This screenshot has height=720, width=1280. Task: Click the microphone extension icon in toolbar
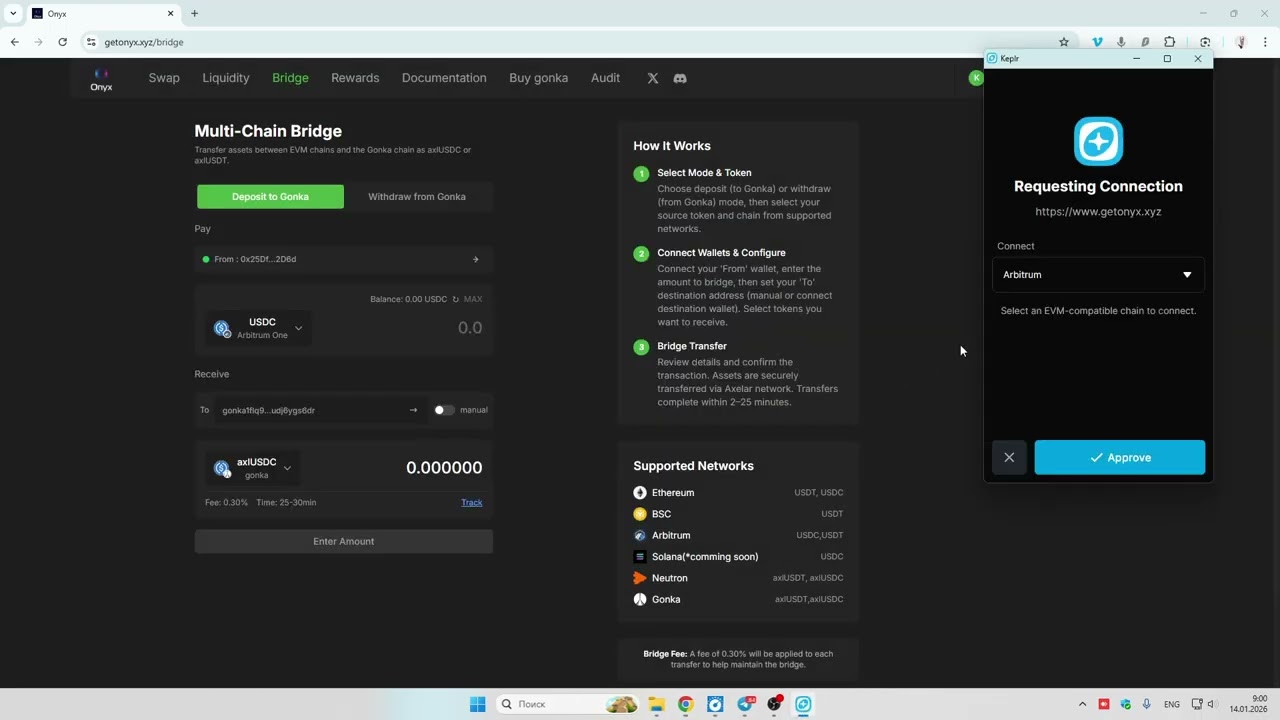click(x=1121, y=42)
